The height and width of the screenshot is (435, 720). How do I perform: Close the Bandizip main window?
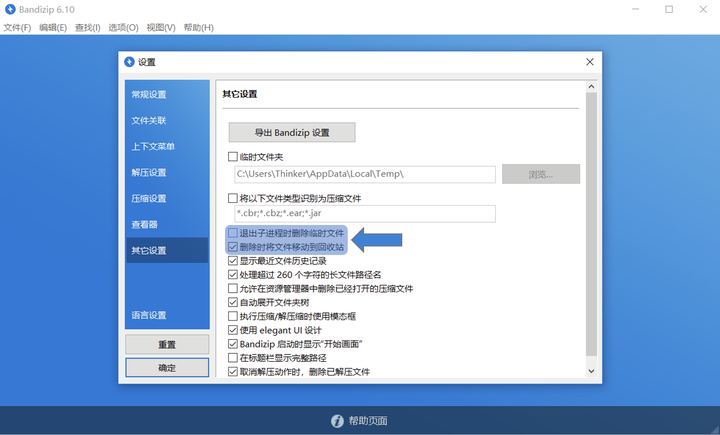coord(703,9)
